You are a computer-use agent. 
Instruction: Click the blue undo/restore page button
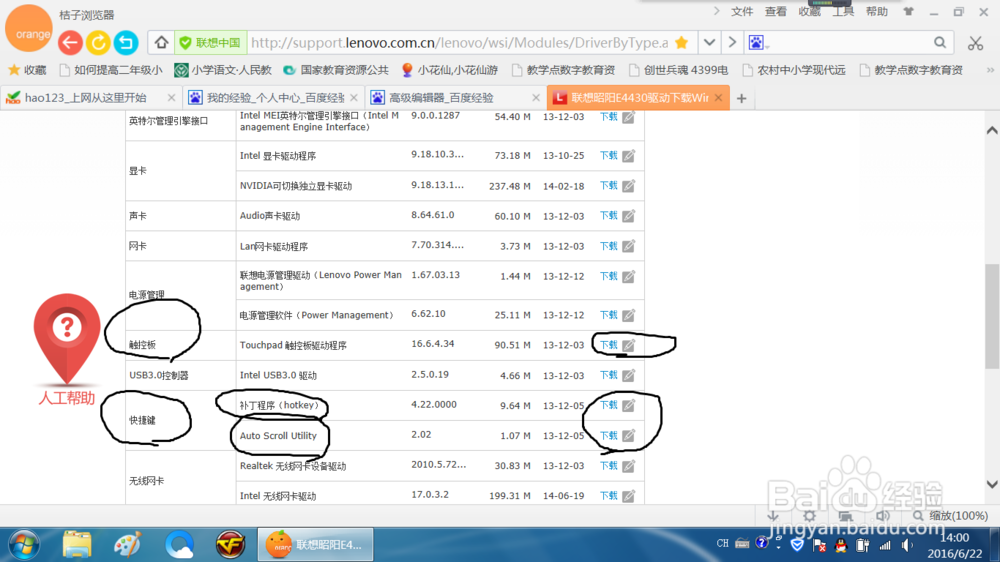126,43
